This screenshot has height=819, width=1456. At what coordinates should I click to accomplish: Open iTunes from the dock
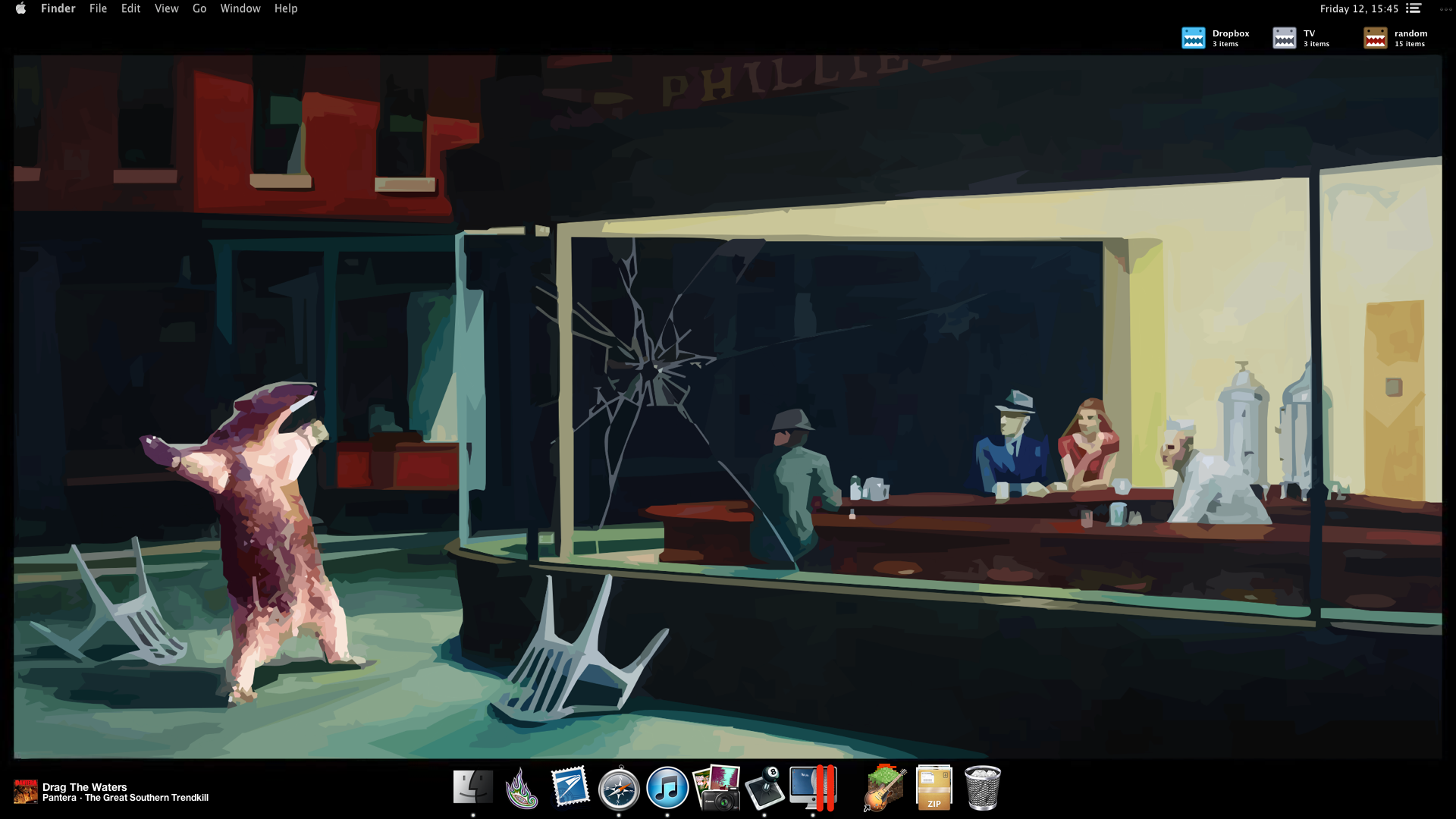pyautogui.click(x=667, y=789)
